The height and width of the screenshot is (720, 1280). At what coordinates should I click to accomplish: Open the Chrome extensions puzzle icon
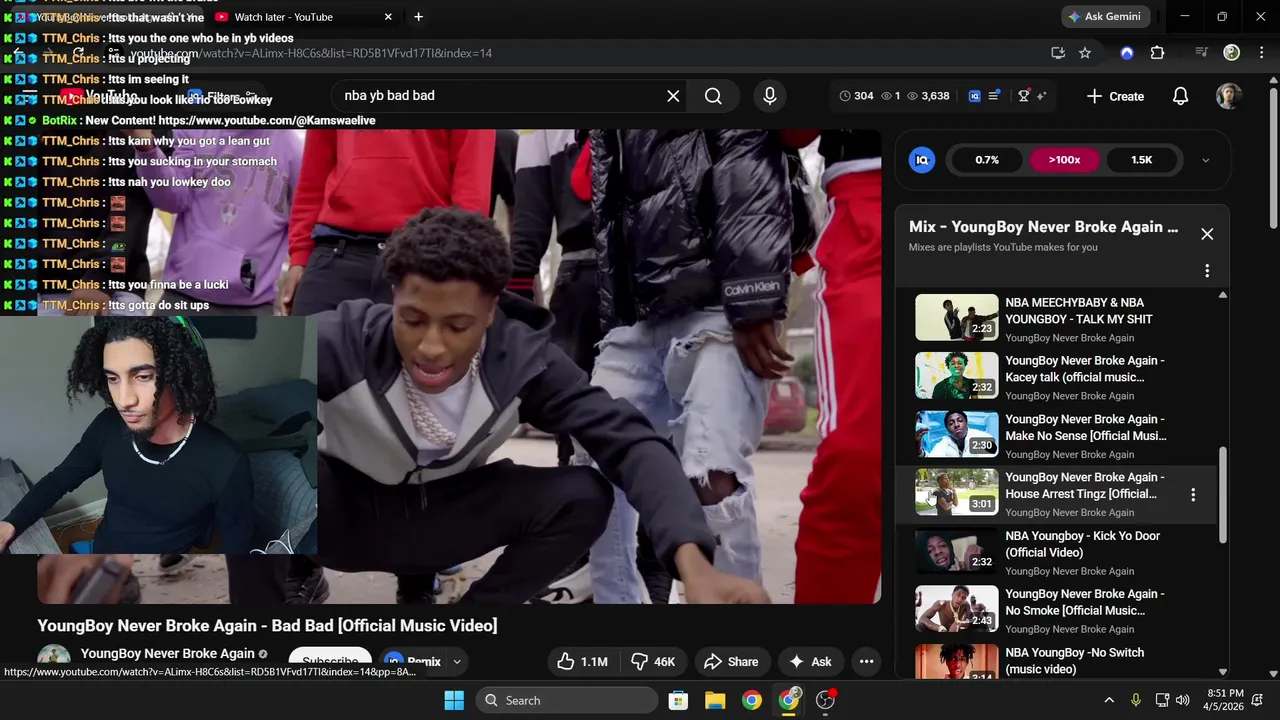pyautogui.click(x=1157, y=53)
